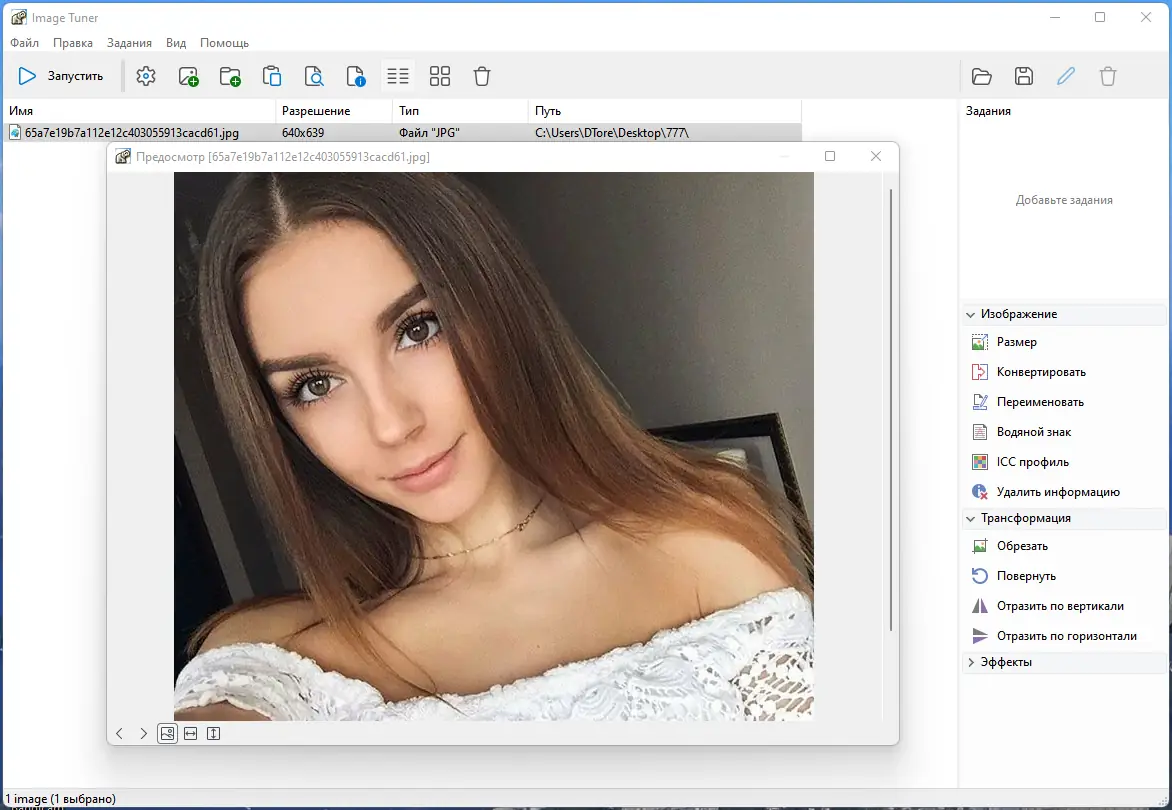Click the add images icon

(189, 75)
